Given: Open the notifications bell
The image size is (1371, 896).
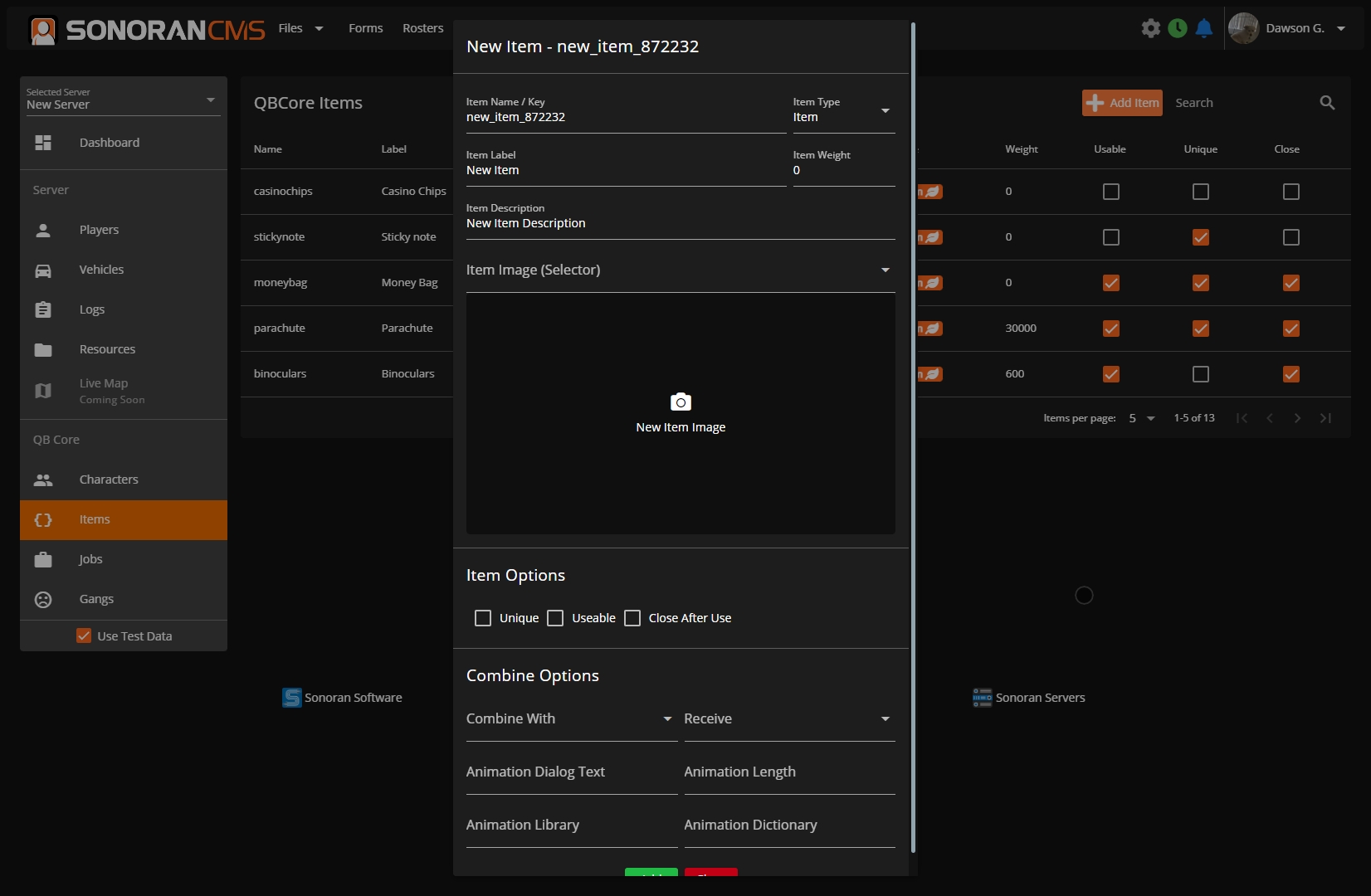Looking at the screenshot, I should 1203,28.
